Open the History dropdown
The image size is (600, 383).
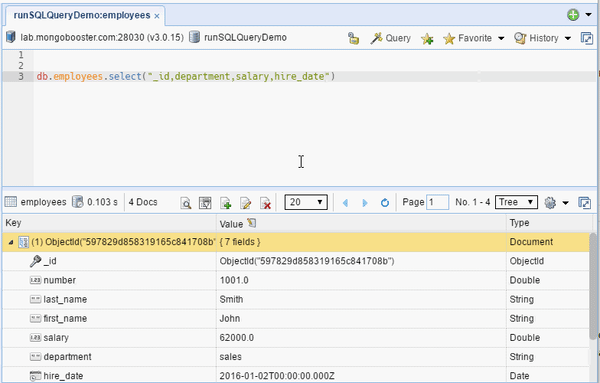[542, 38]
